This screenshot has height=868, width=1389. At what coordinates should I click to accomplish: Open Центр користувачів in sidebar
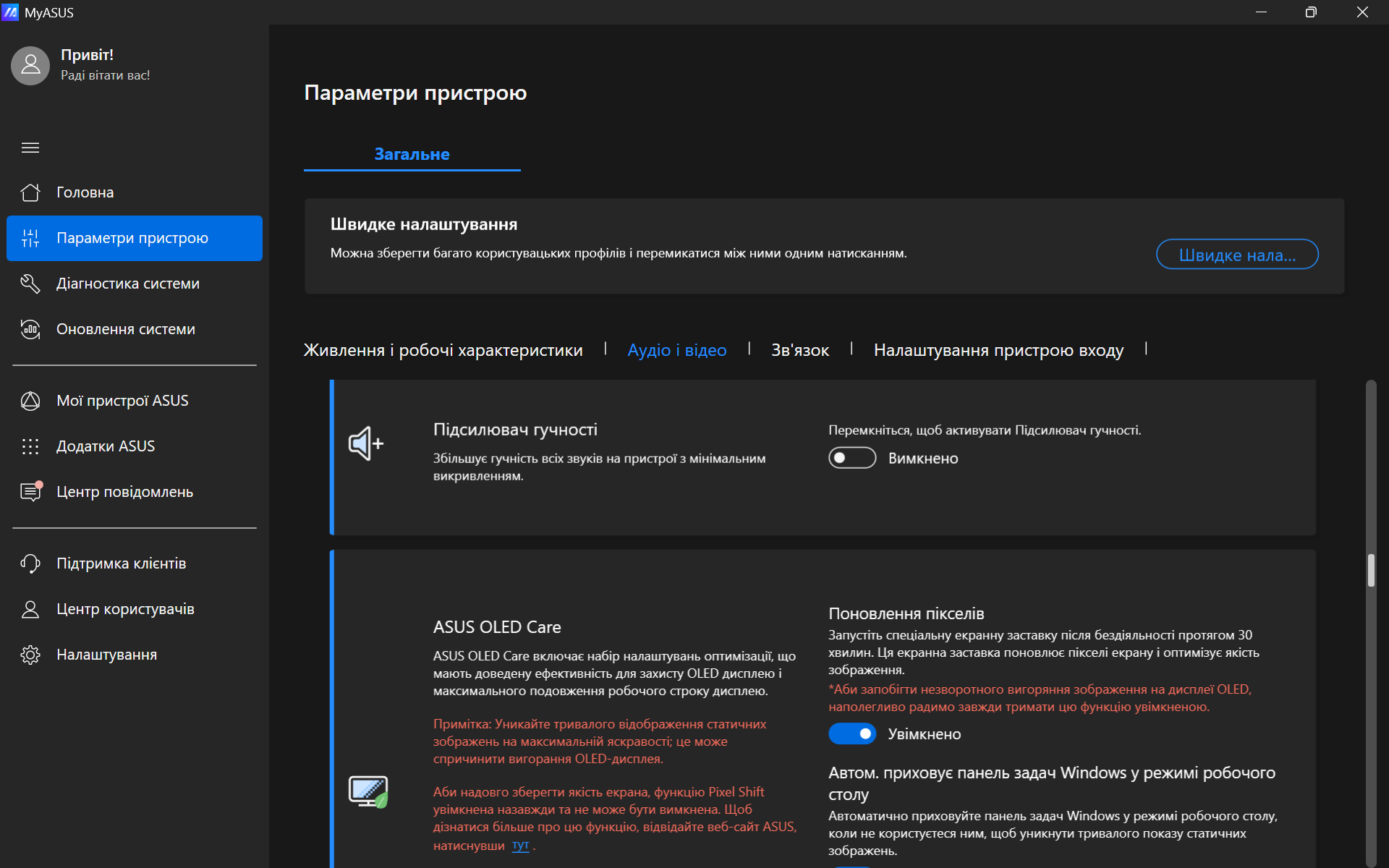[125, 609]
